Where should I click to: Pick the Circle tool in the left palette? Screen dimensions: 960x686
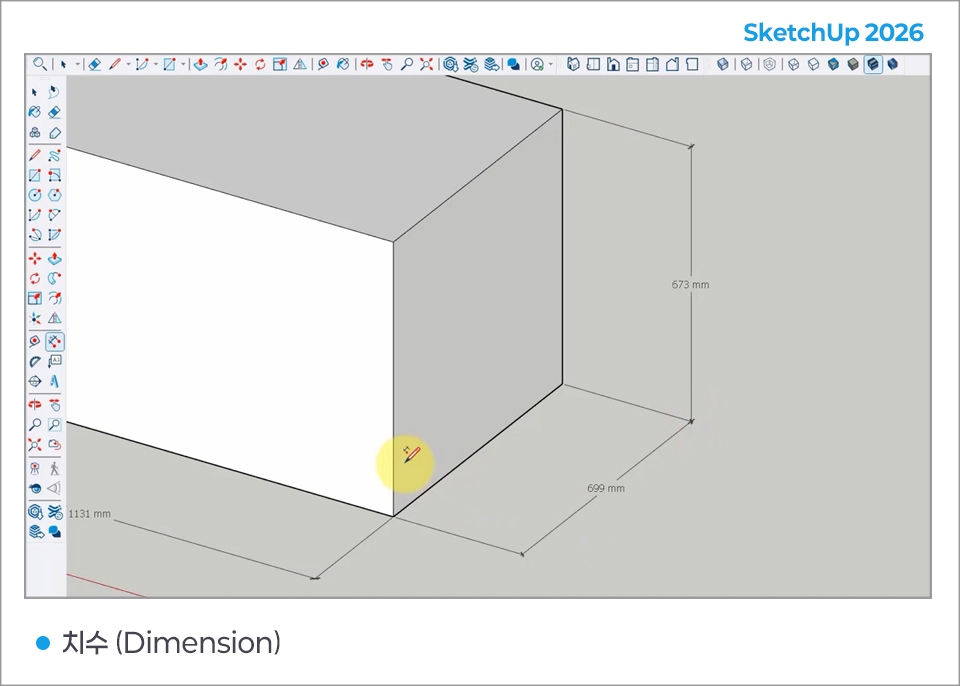point(35,195)
